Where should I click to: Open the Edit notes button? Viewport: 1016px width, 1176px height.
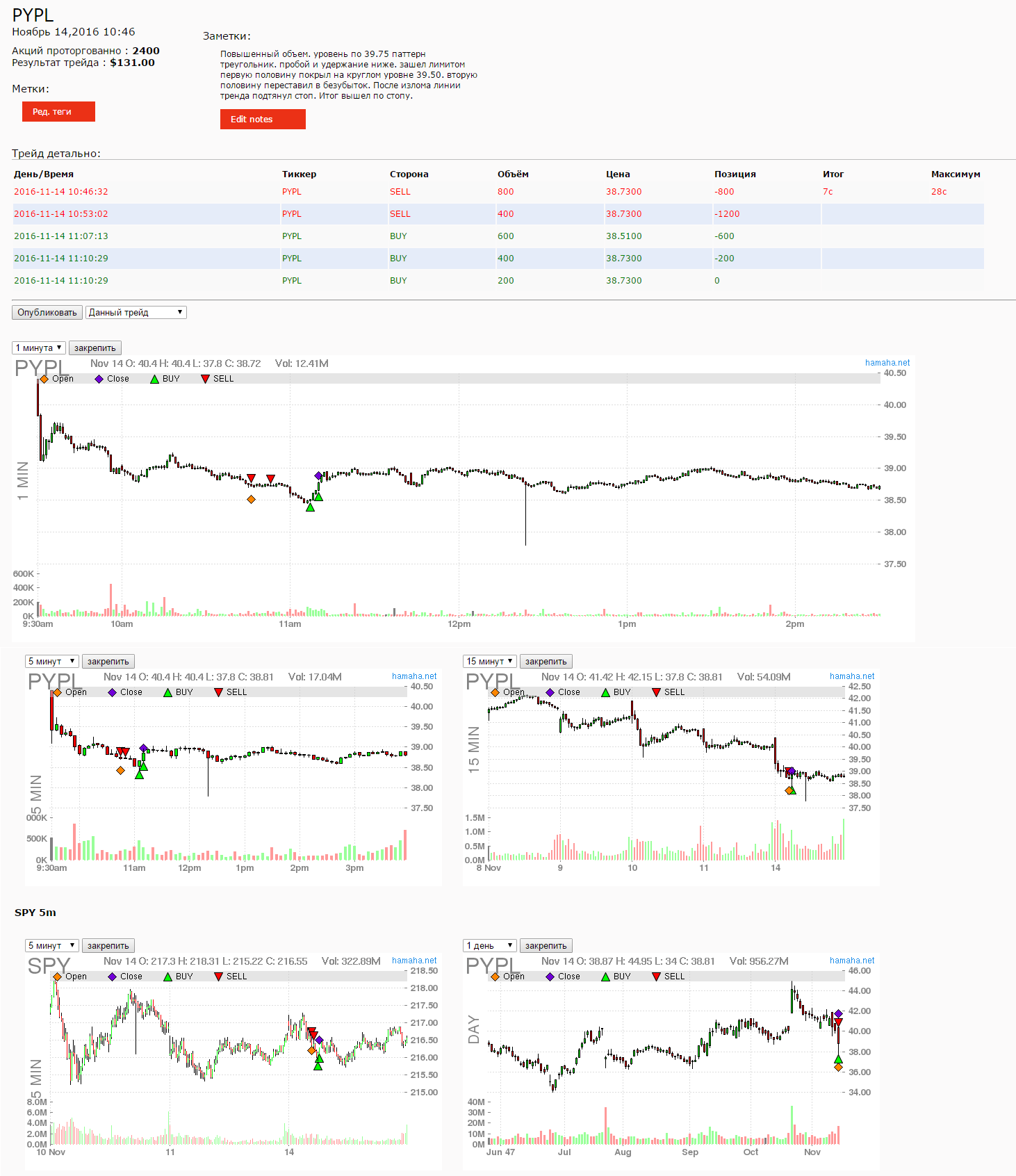click(x=263, y=120)
